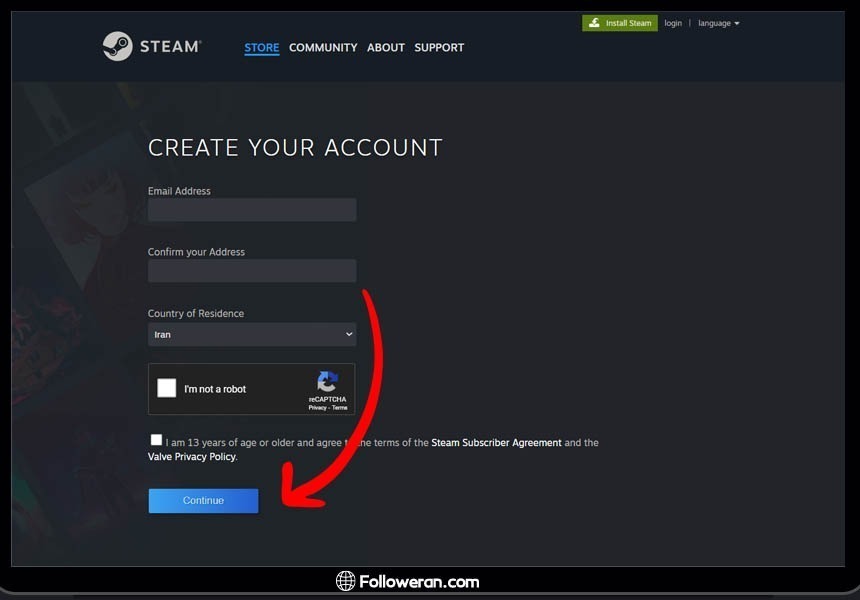Open the Steam Subscriber Agreement link
860x600 pixels.
496,442
